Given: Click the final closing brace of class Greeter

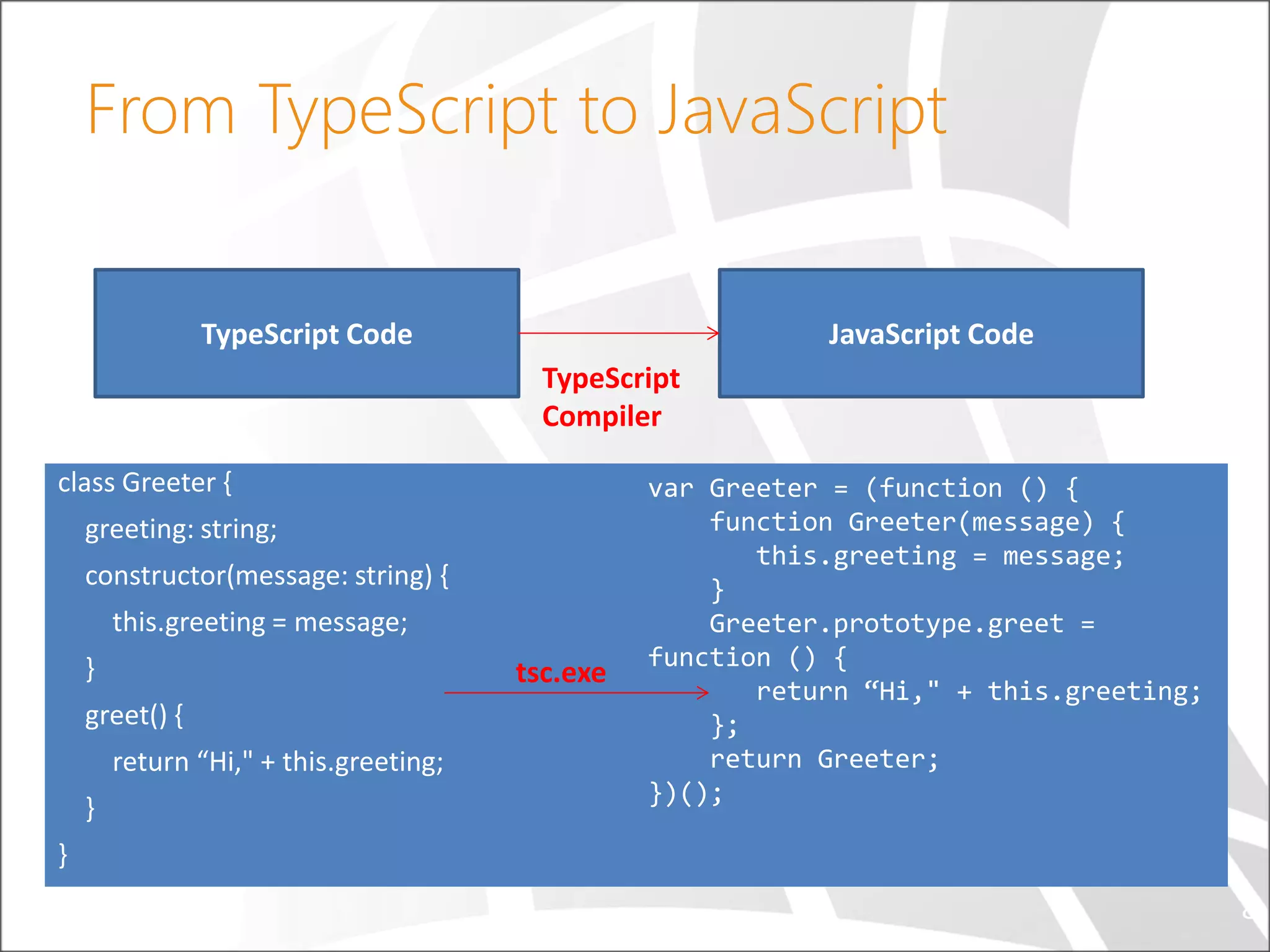Looking at the screenshot, I should click(63, 855).
